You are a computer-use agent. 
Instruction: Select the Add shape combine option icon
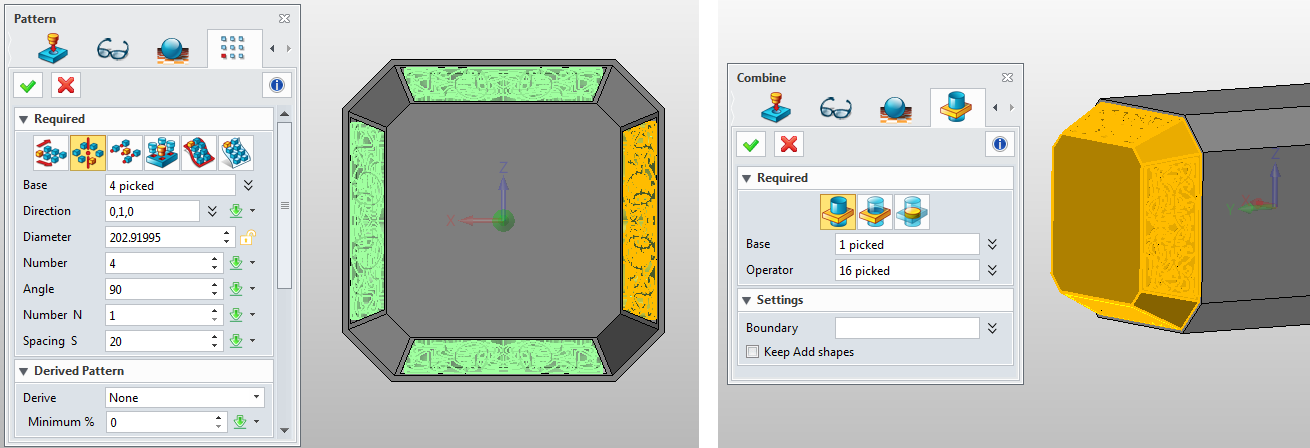(x=838, y=211)
